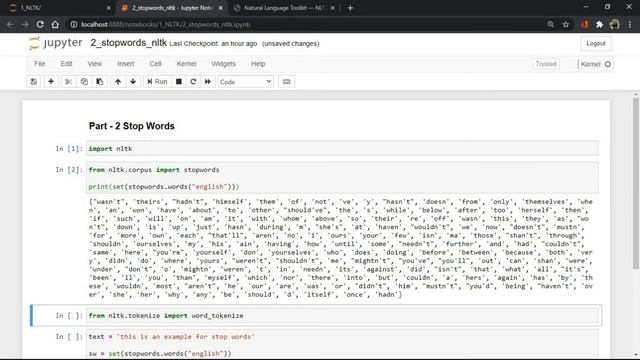
Task: Close the Natural Language Toolkit tab
Action: point(333,8)
